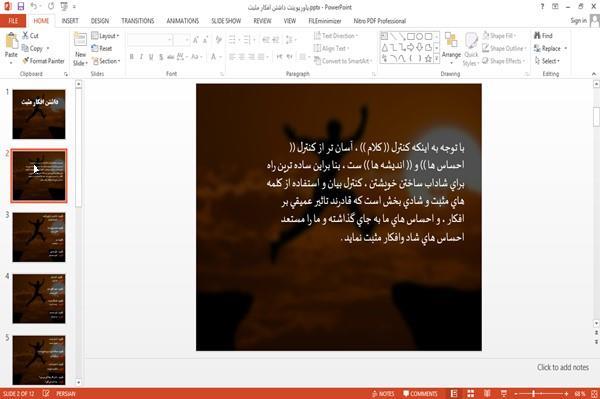600x399 pixels.
Task: Open the Copy dropdown arrow
Action: click(x=48, y=48)
